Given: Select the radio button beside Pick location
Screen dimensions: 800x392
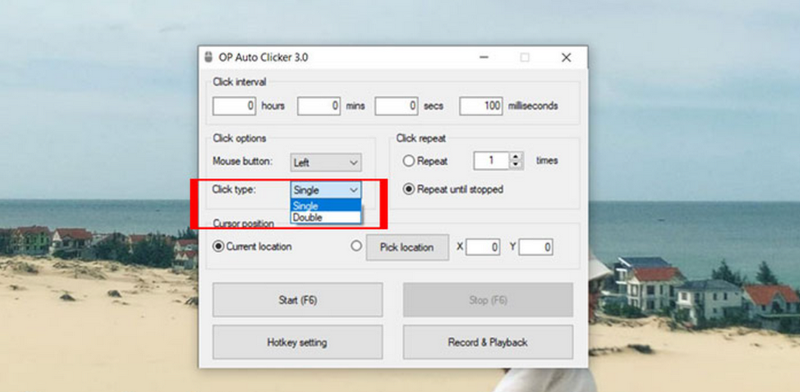Looking at the screenshot, I should tap(357, 246).
